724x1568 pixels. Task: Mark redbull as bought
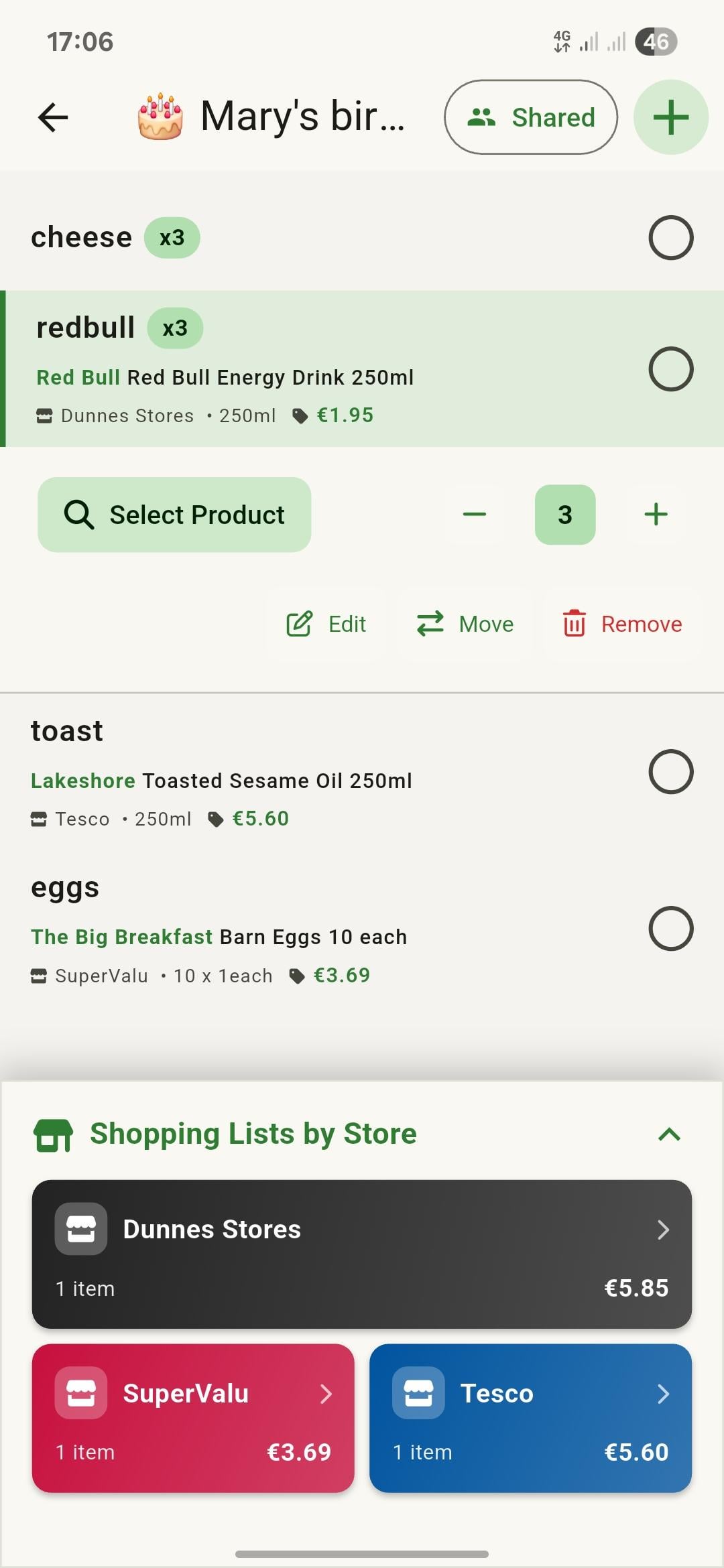[x=670, y=369]
